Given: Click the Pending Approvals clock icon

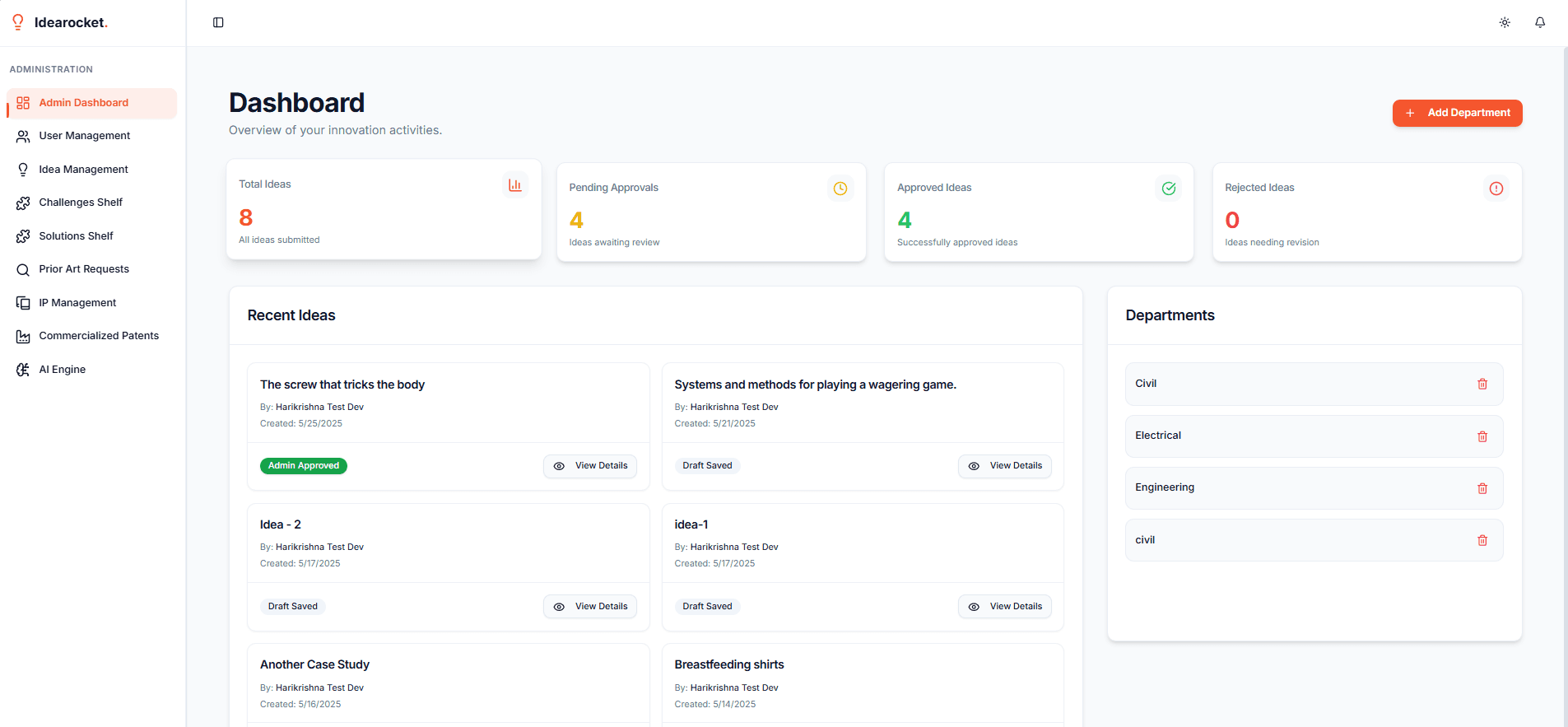Looking at the screenshot, I should (x=840, y=189).
